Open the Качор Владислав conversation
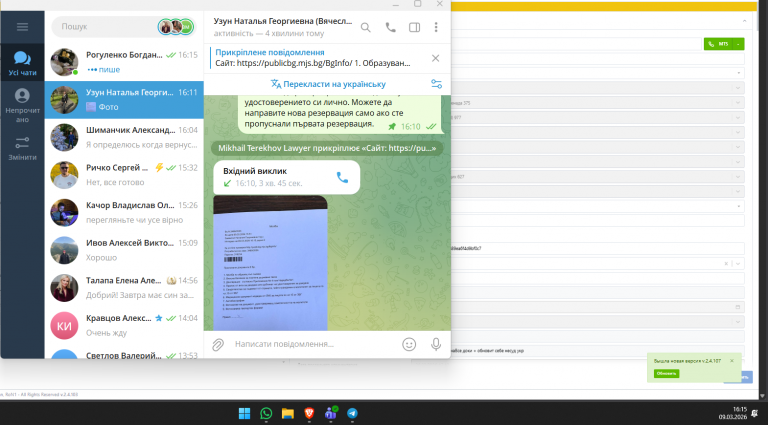768x425 pixels. coord(124,212)
